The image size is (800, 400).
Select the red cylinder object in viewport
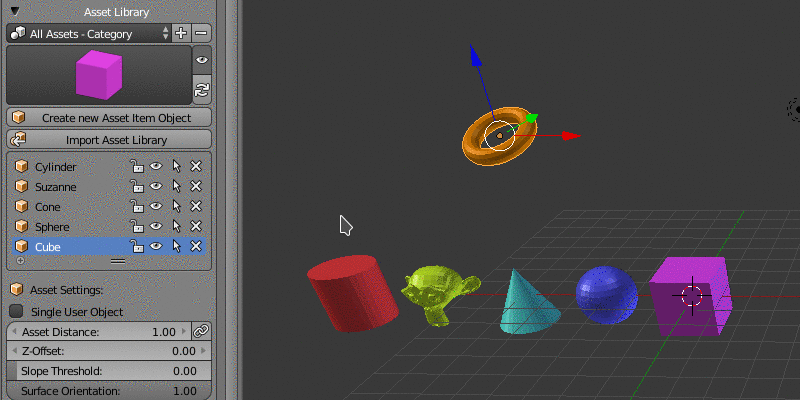(353, 293)
